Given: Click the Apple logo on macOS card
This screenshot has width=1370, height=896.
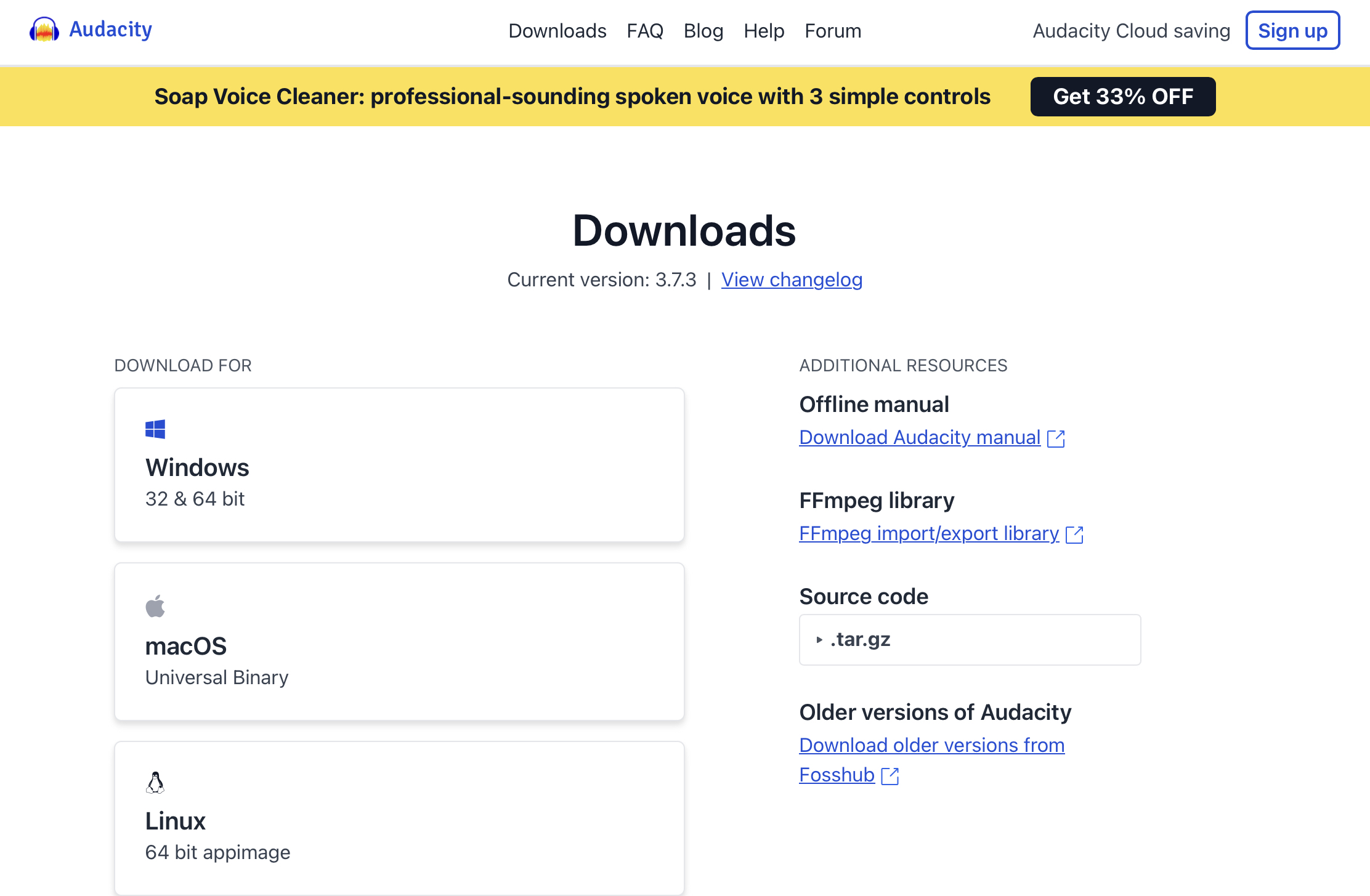Looking at the screenshot, I should (155, 606).
